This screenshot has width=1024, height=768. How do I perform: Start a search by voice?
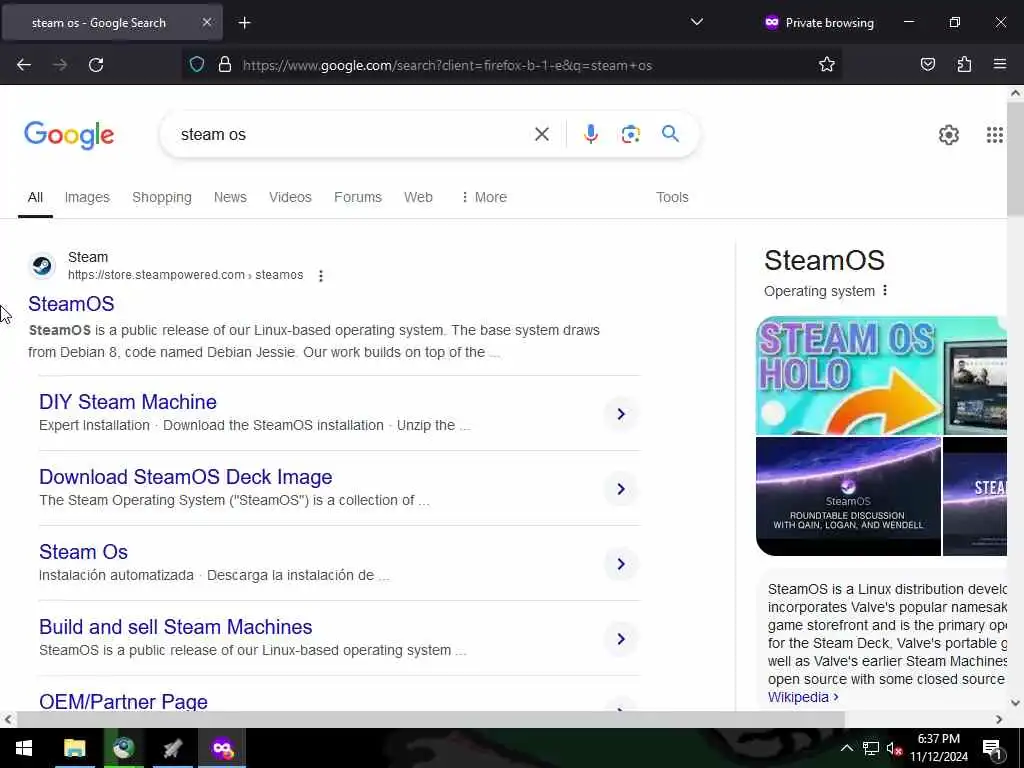tap(590, 134)
